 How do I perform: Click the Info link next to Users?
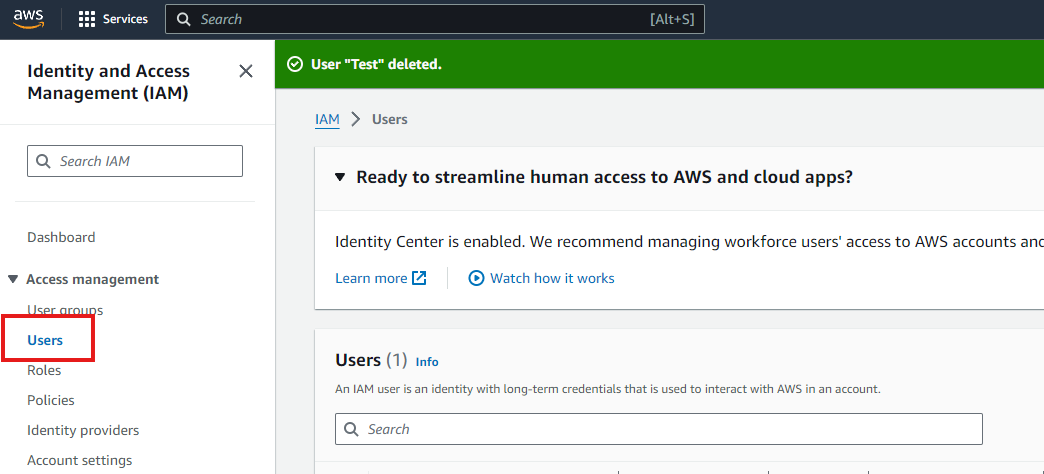point(427,362)
